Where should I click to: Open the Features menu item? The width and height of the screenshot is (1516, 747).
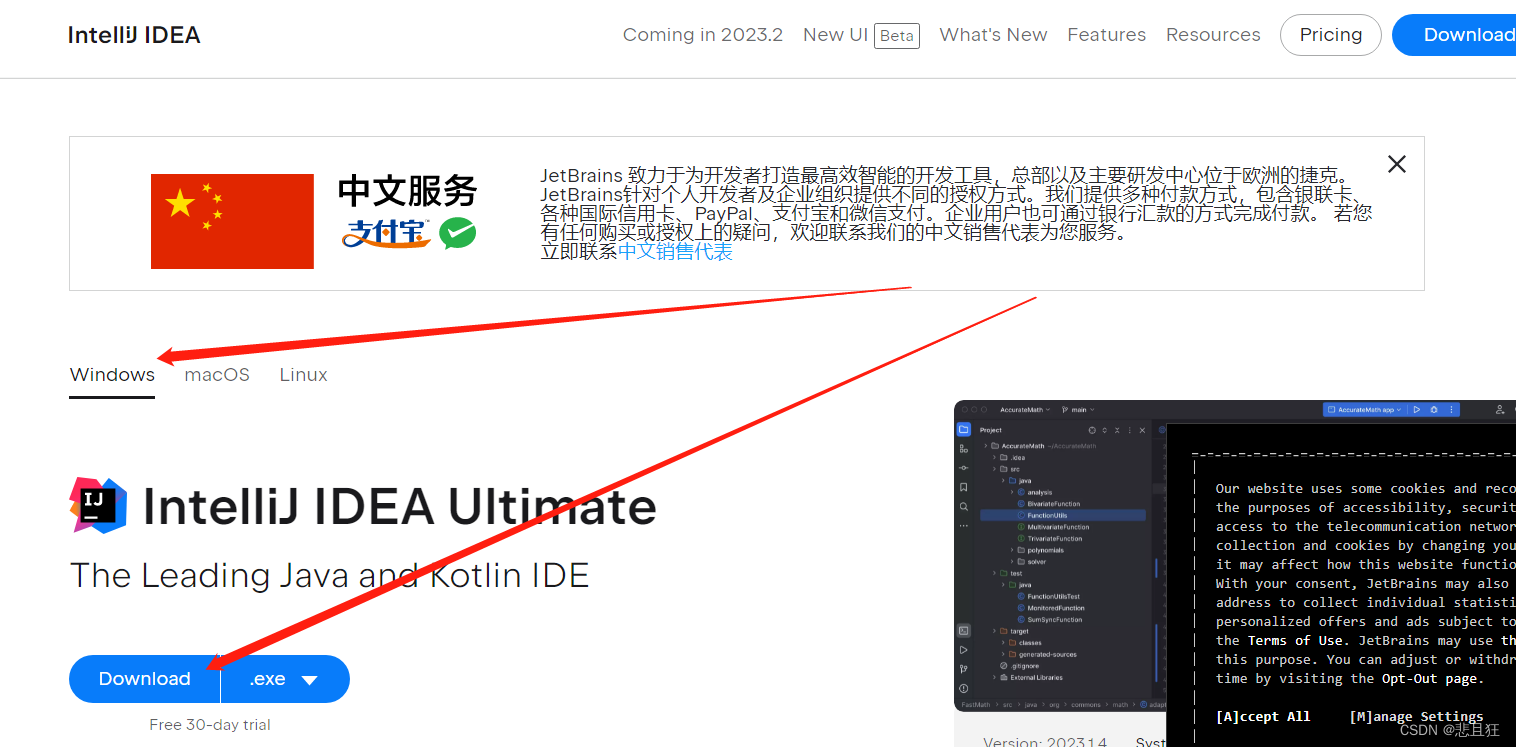[x=1106, y=35]
